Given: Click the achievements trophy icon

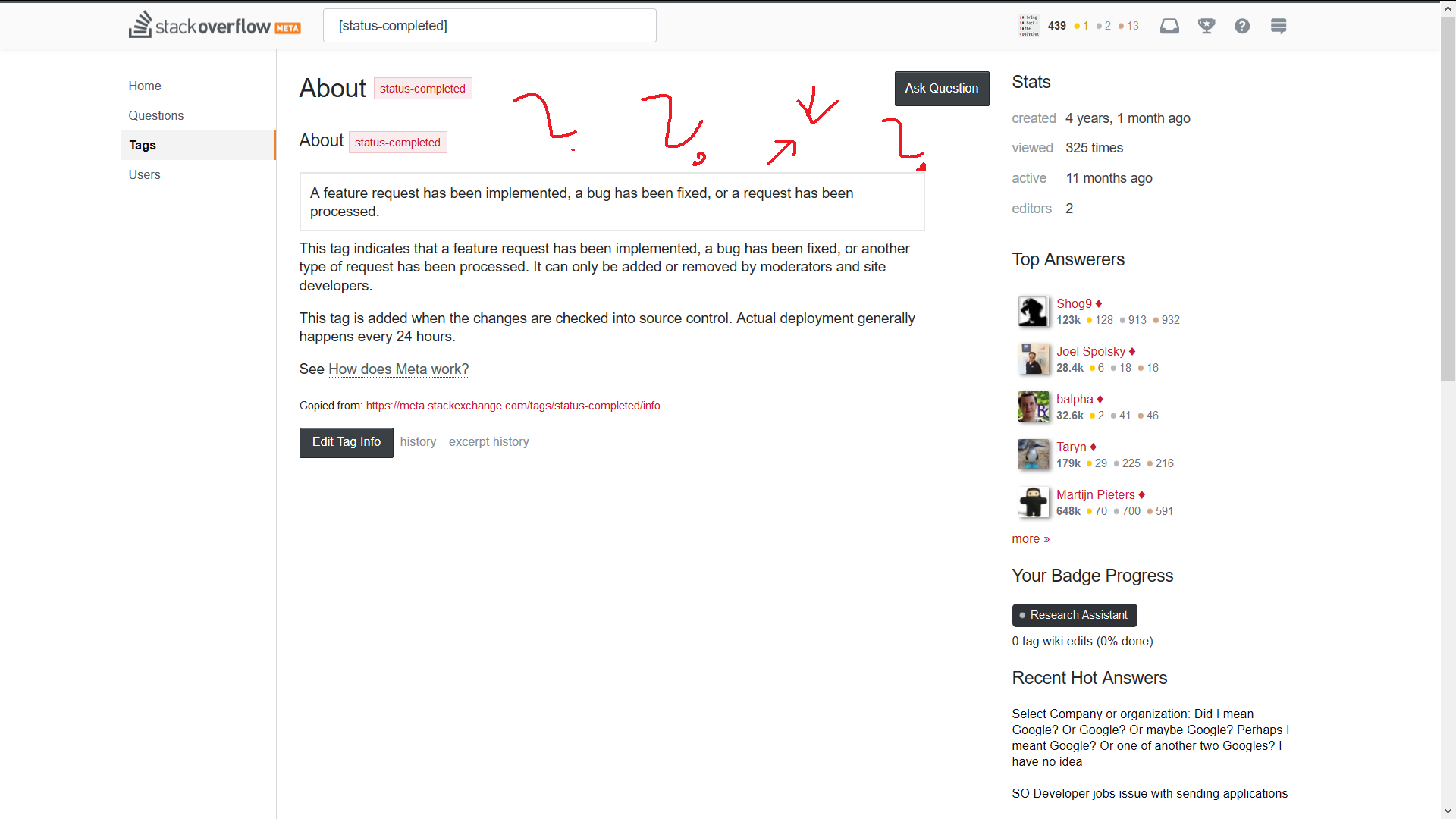Looking at the screenshot, I should click(x=1206, y=26).
